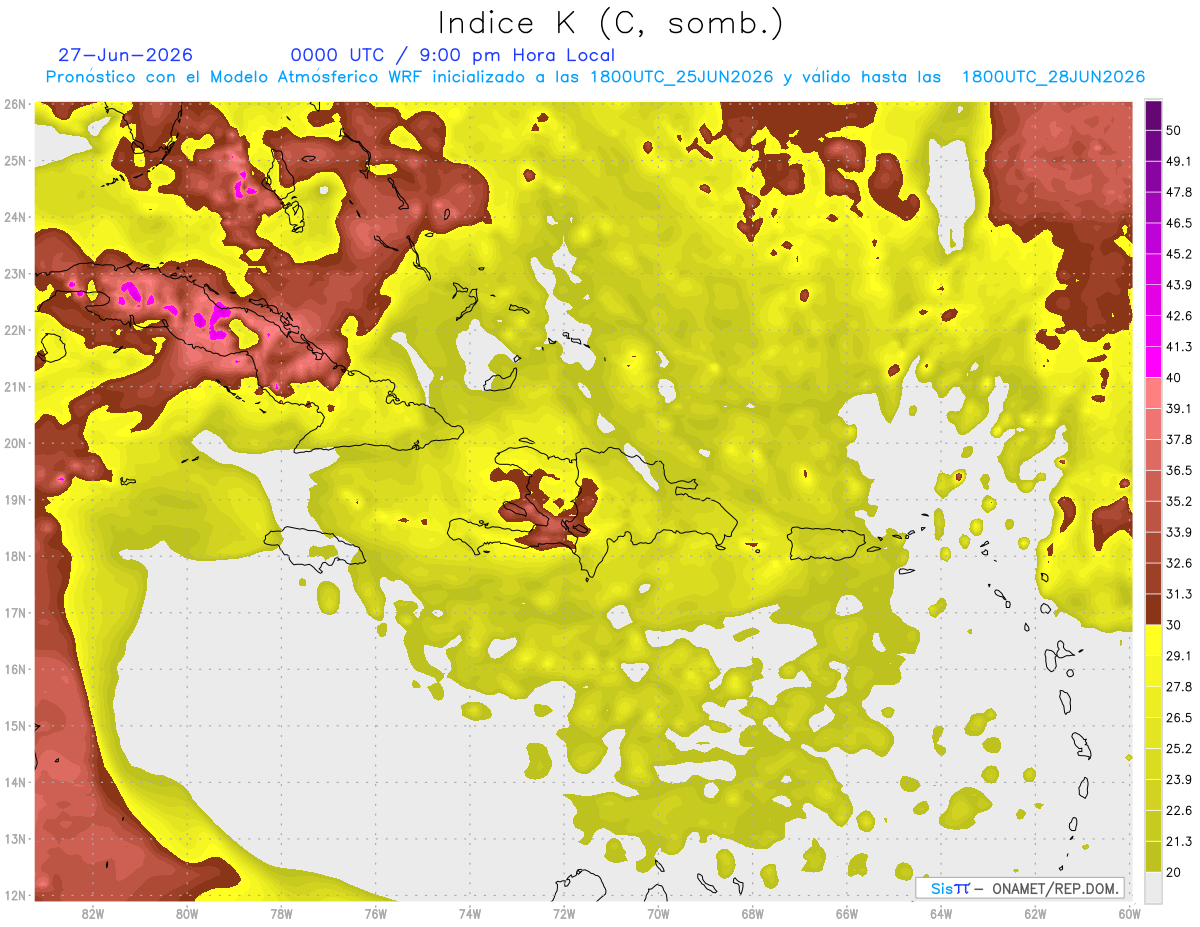Click the colorbar label "29.1"
The width and height of the screenshot is (1200, 927).
point(1179,655)
